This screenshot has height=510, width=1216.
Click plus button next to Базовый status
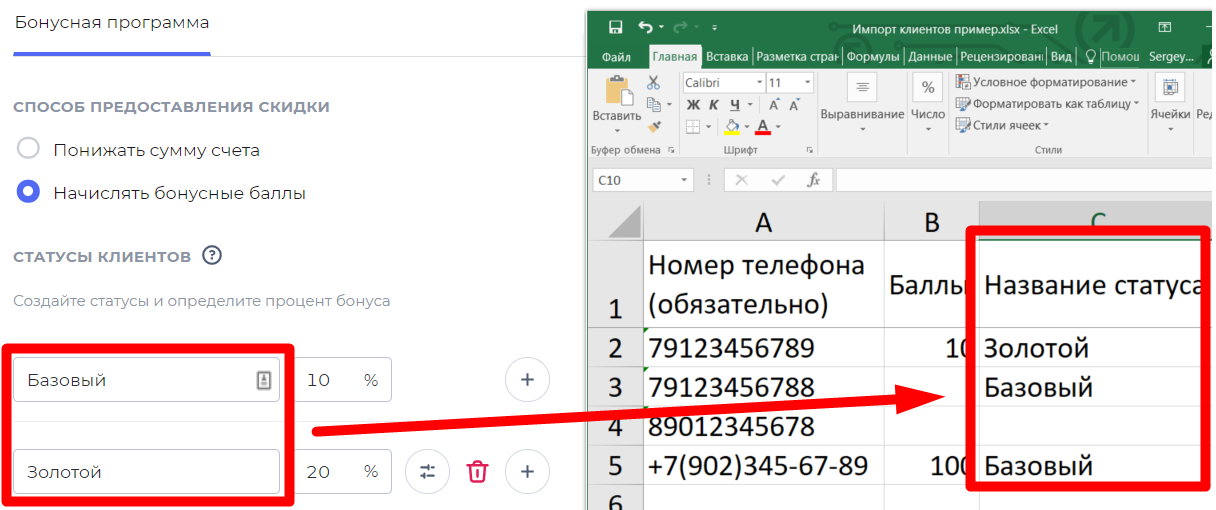527,380
